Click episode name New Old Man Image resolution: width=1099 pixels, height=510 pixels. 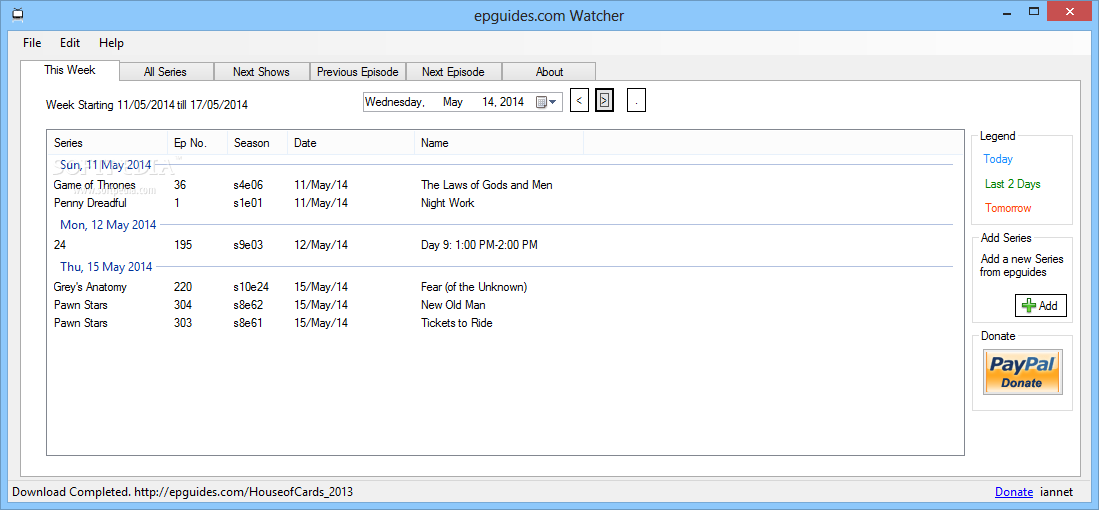453,305
